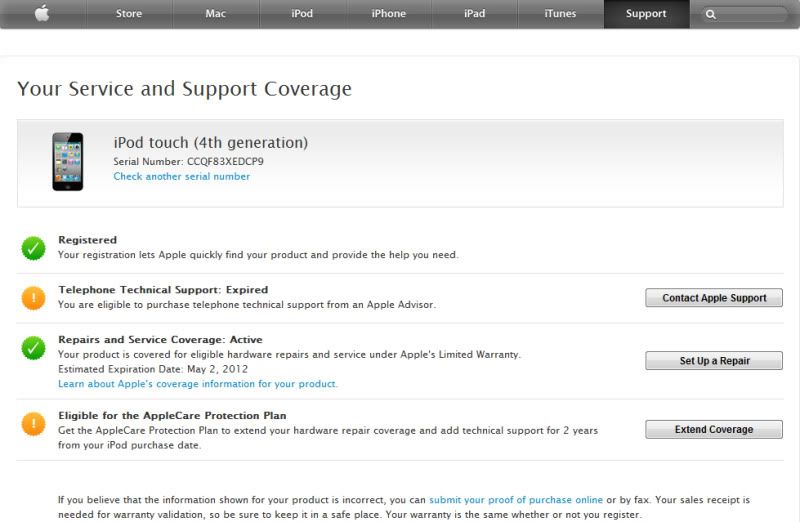The height and width of the screenshot is (522, 800).
Task: Open the iPod tab
Action: coord(302,14)
